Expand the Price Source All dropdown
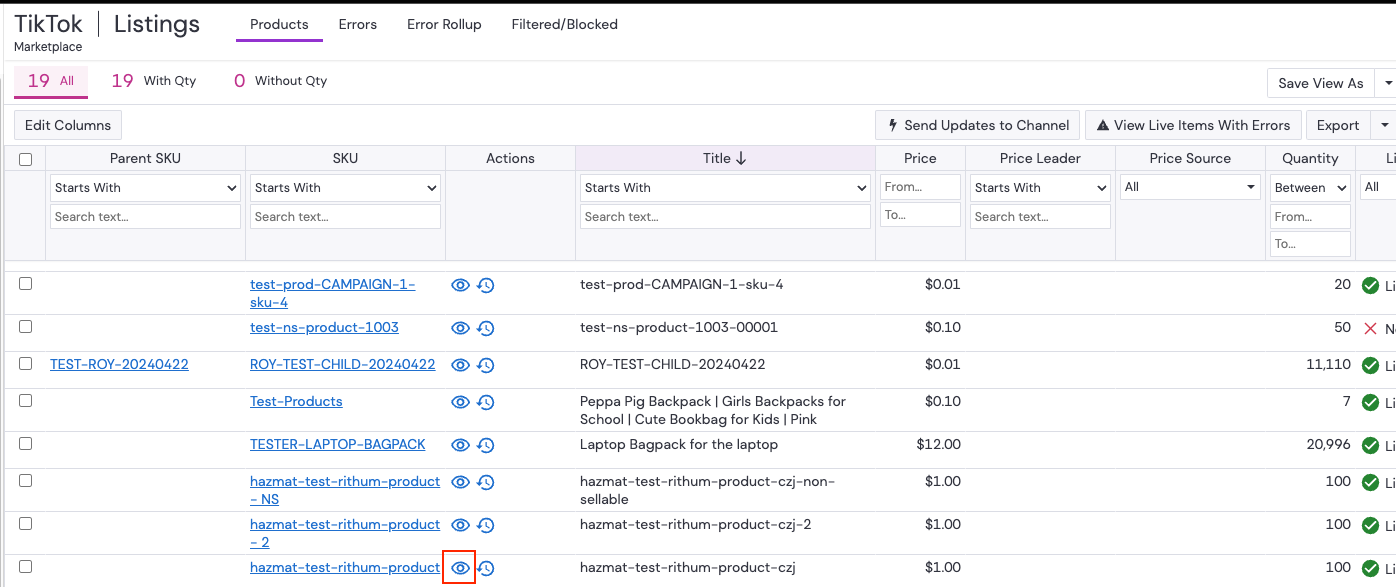The height and width of the screenshot is (587, 1396). (1190, 187)
